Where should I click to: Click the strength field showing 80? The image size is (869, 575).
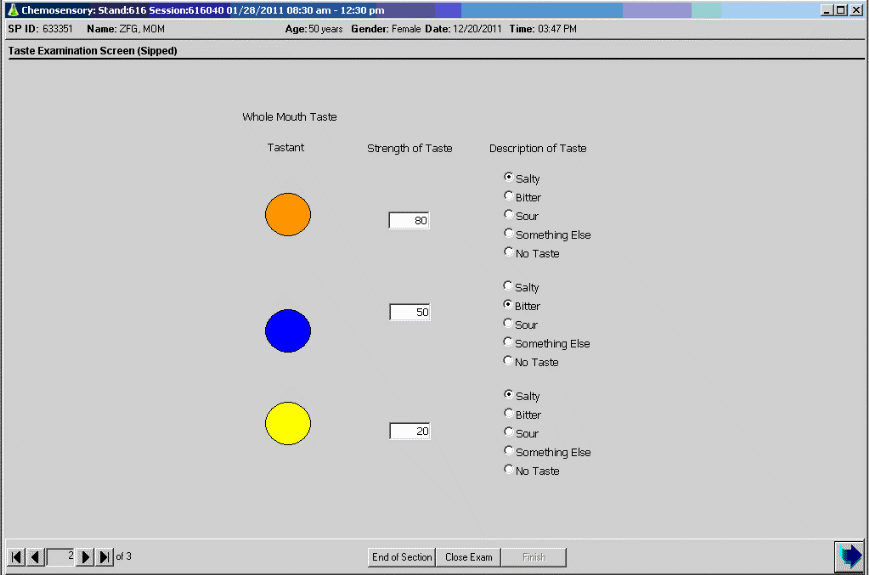tap(409, 220)
